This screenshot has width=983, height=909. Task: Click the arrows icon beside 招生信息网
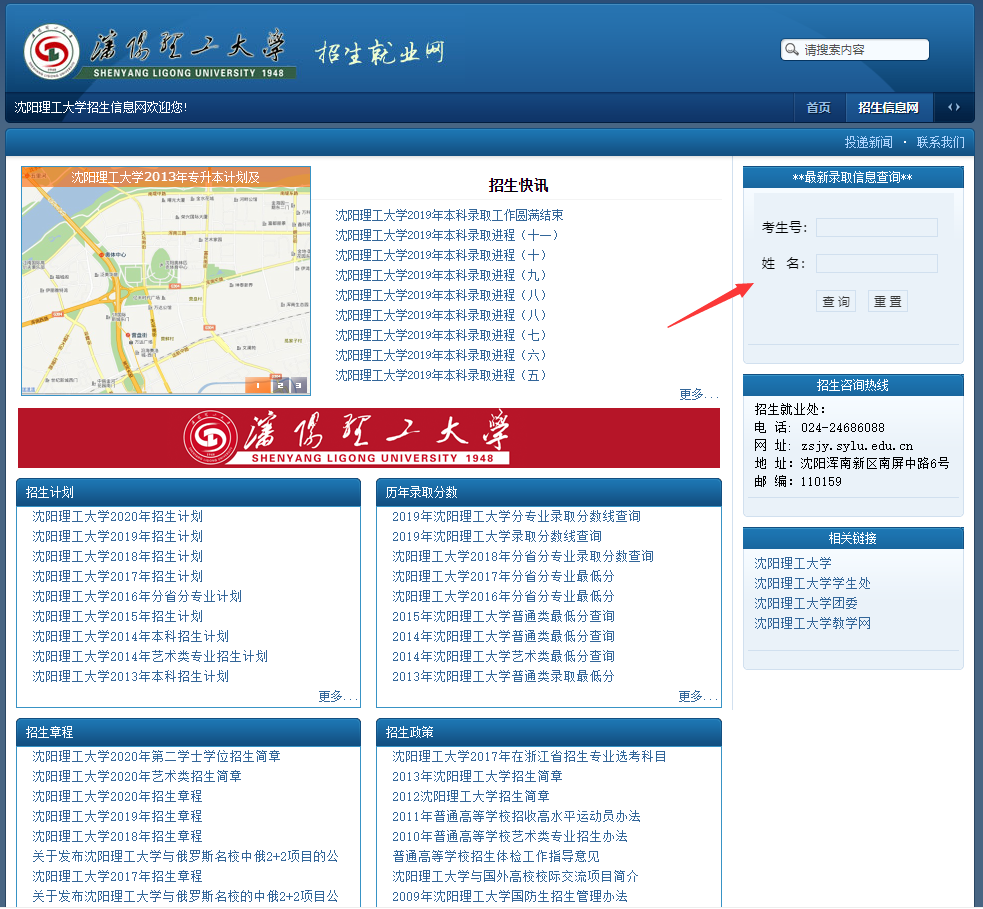(954, 107)
